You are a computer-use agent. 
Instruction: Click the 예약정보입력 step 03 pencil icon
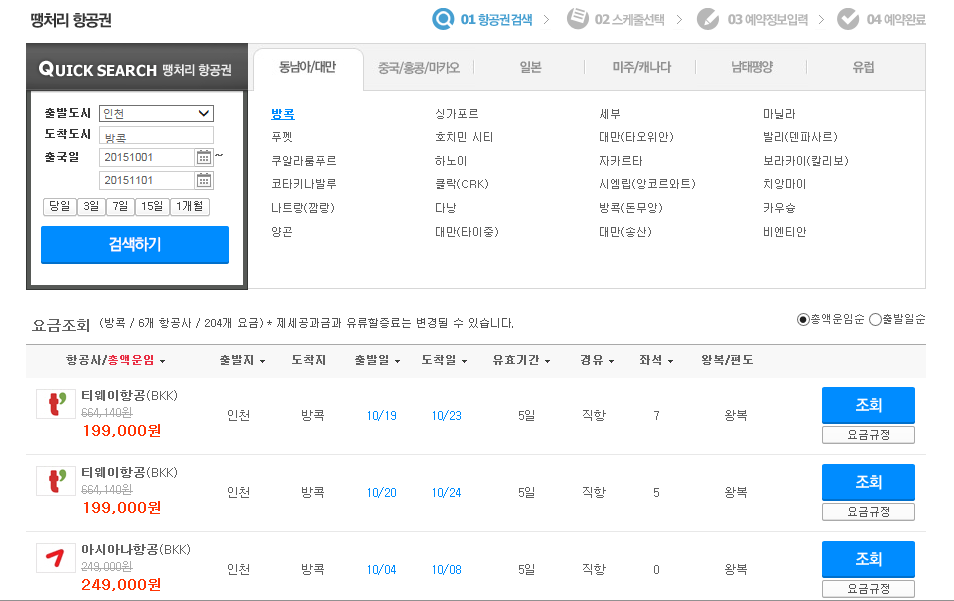pos(708,18)
